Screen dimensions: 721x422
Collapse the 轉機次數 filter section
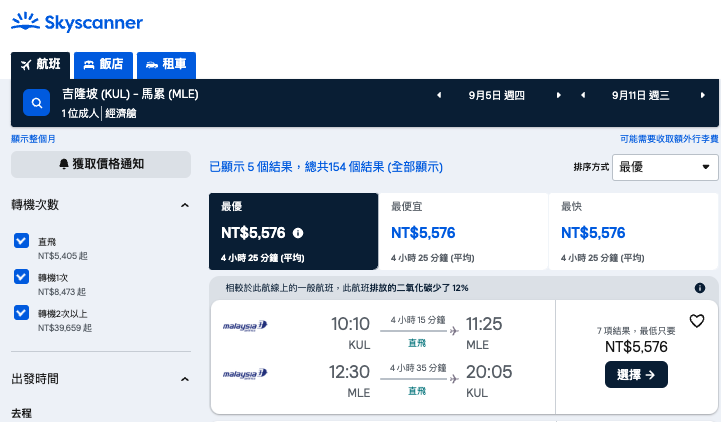pyautogui.click(x=185, y=205)
